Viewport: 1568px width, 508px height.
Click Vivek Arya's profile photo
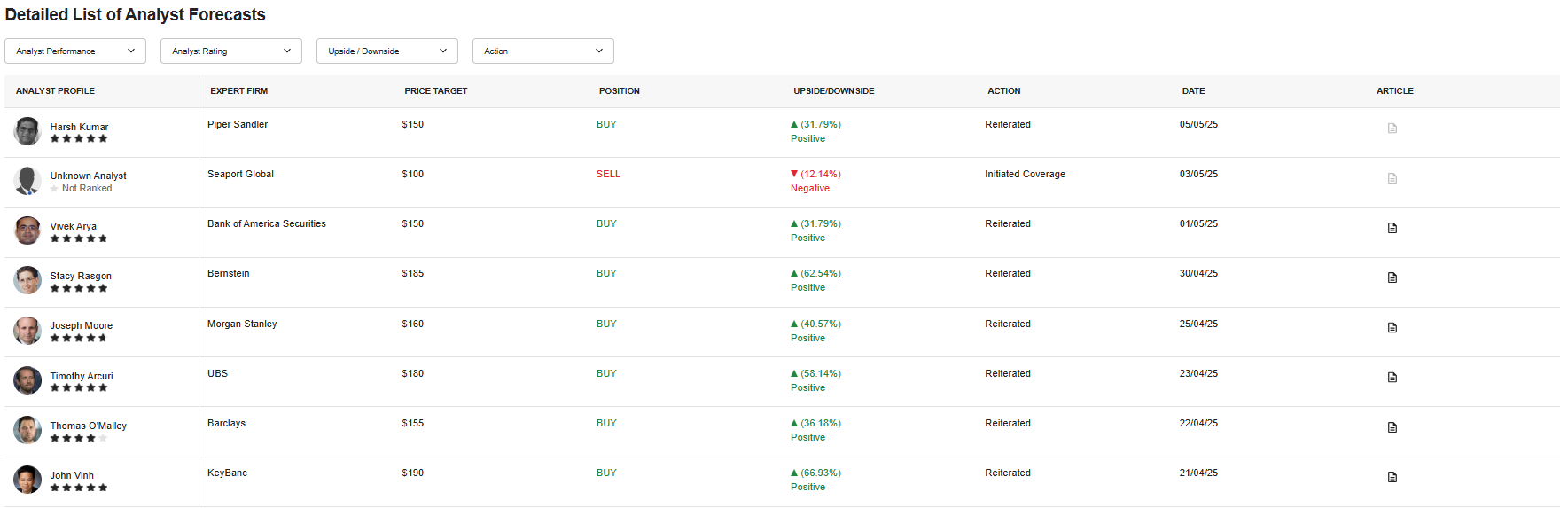click(27, 231)
